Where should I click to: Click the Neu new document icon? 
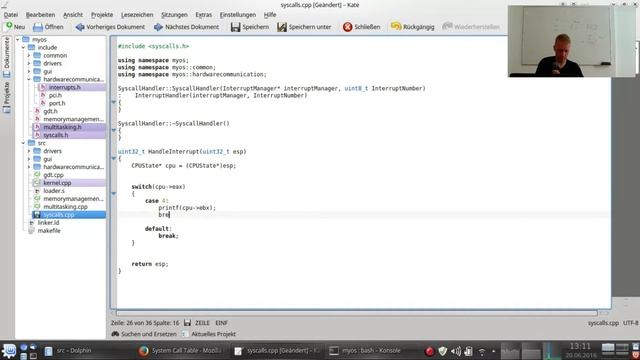9,27
